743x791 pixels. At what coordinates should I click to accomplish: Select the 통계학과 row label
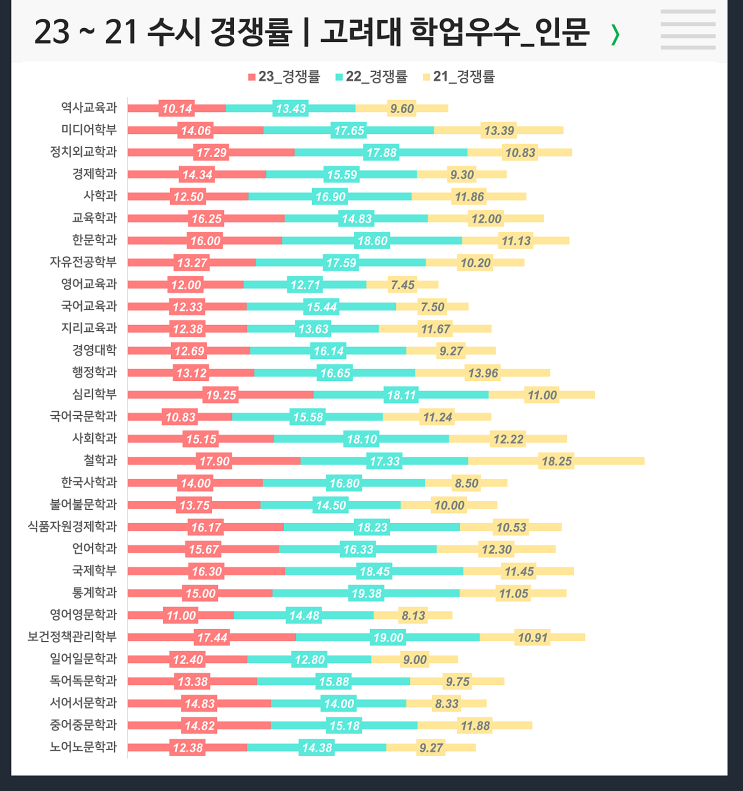pyautogui.click(x=94, y=593)
